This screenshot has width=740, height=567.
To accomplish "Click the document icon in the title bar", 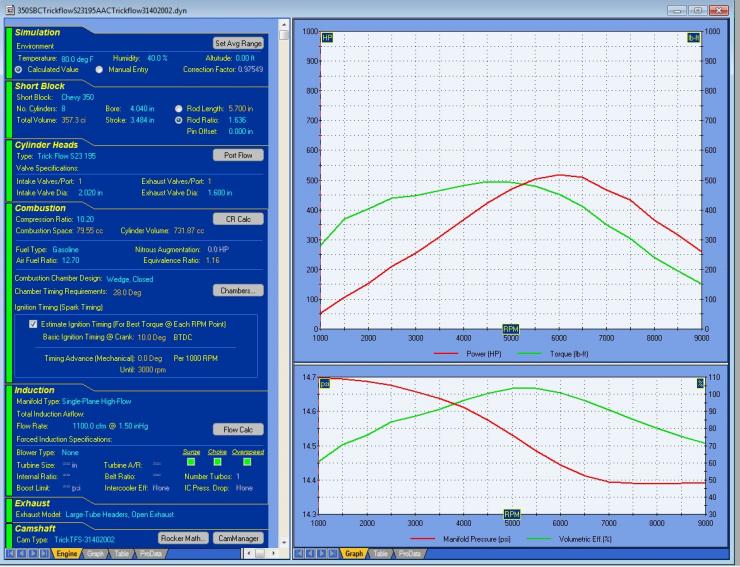I will 9,10.
